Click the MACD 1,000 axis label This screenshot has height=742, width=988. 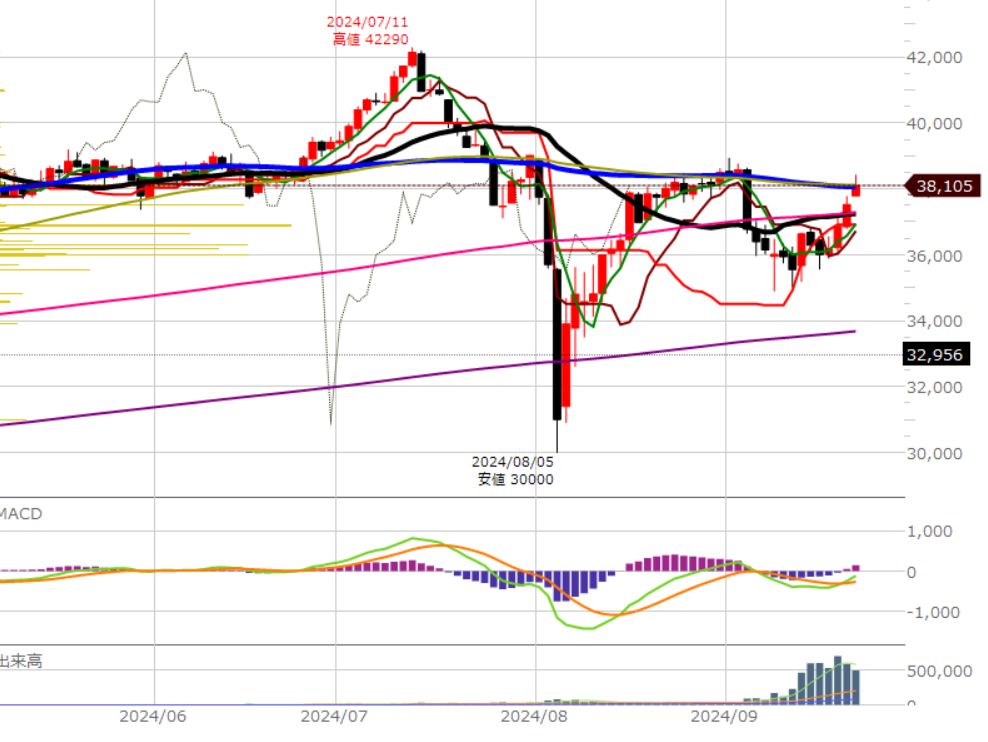[929, 532]
